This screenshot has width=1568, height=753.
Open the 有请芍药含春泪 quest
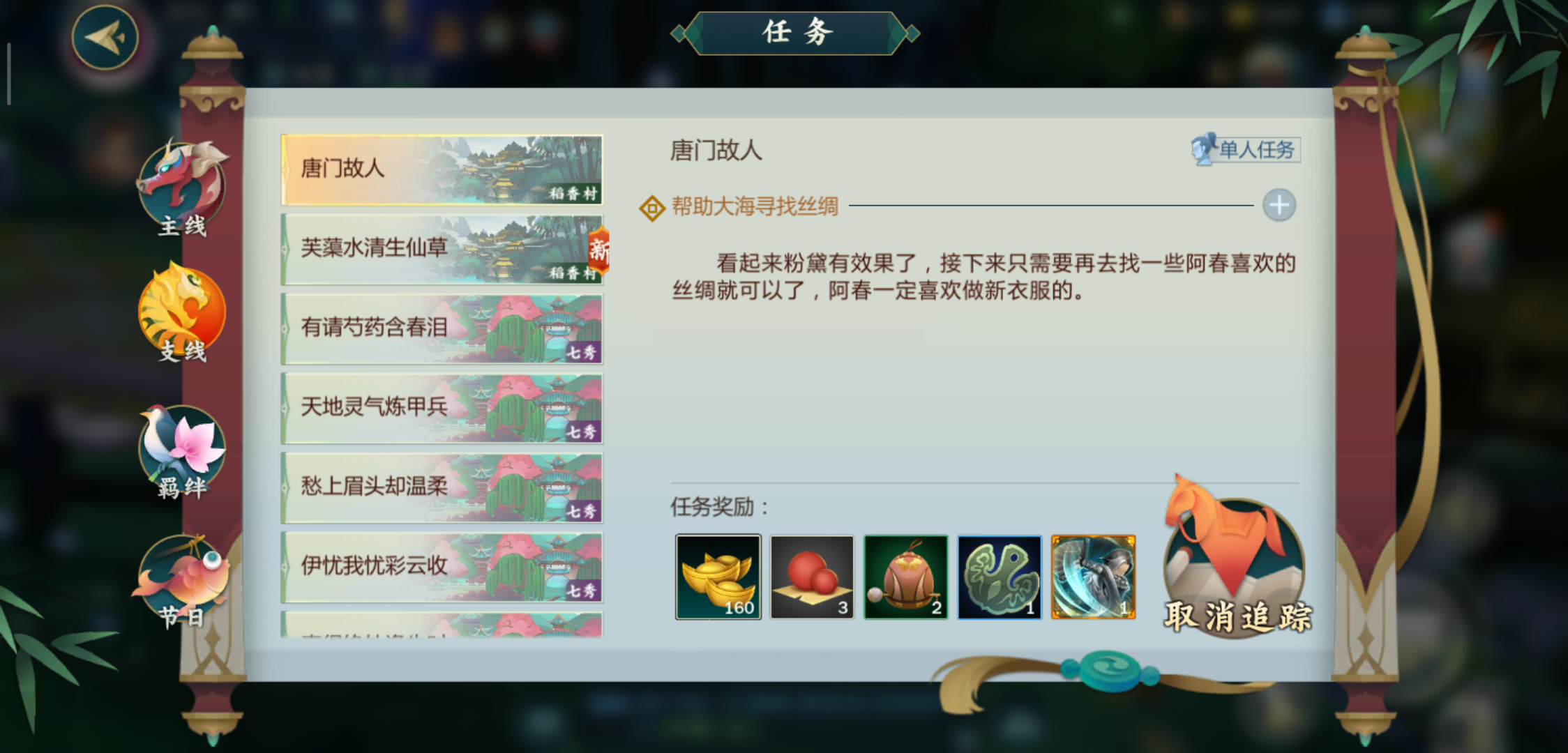tap(442, 329)
